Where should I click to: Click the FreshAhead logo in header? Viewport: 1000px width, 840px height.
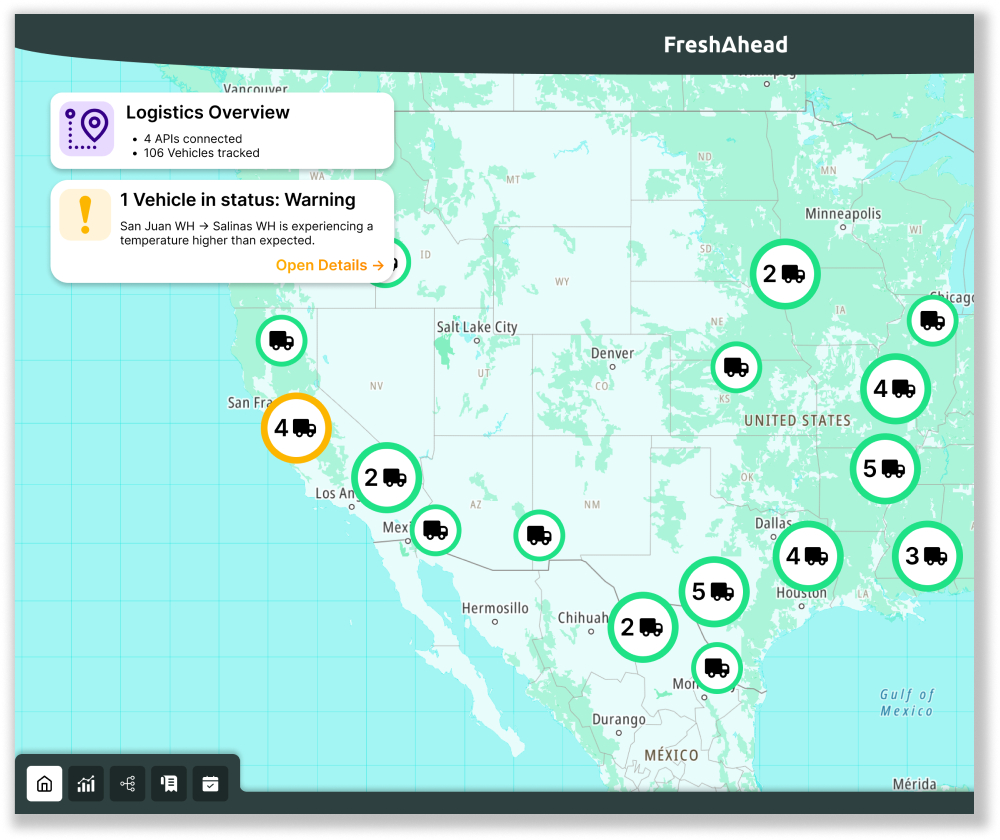725,44
